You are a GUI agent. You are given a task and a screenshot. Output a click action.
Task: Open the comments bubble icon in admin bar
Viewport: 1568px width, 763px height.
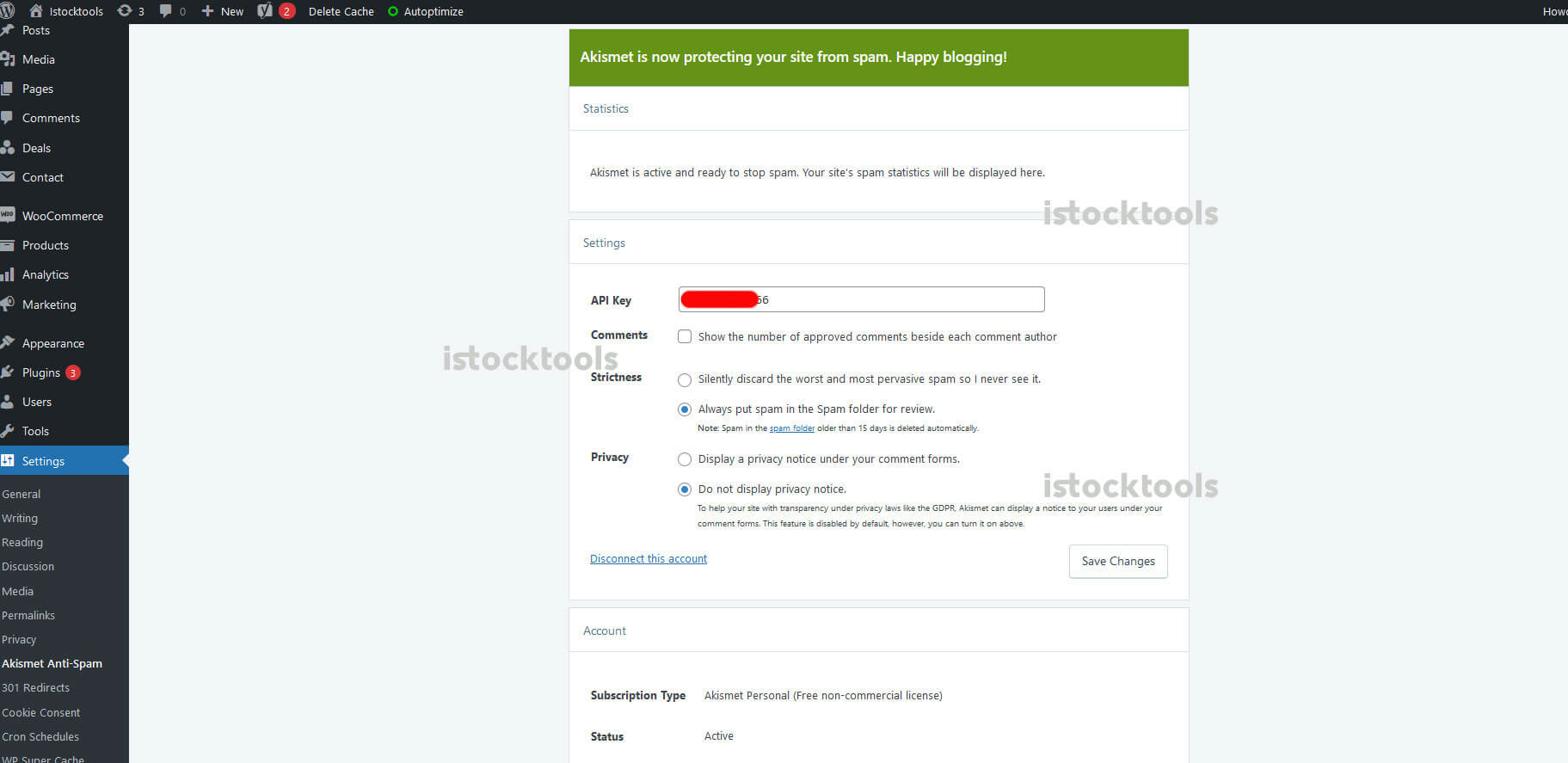click(x=166, y=10)
